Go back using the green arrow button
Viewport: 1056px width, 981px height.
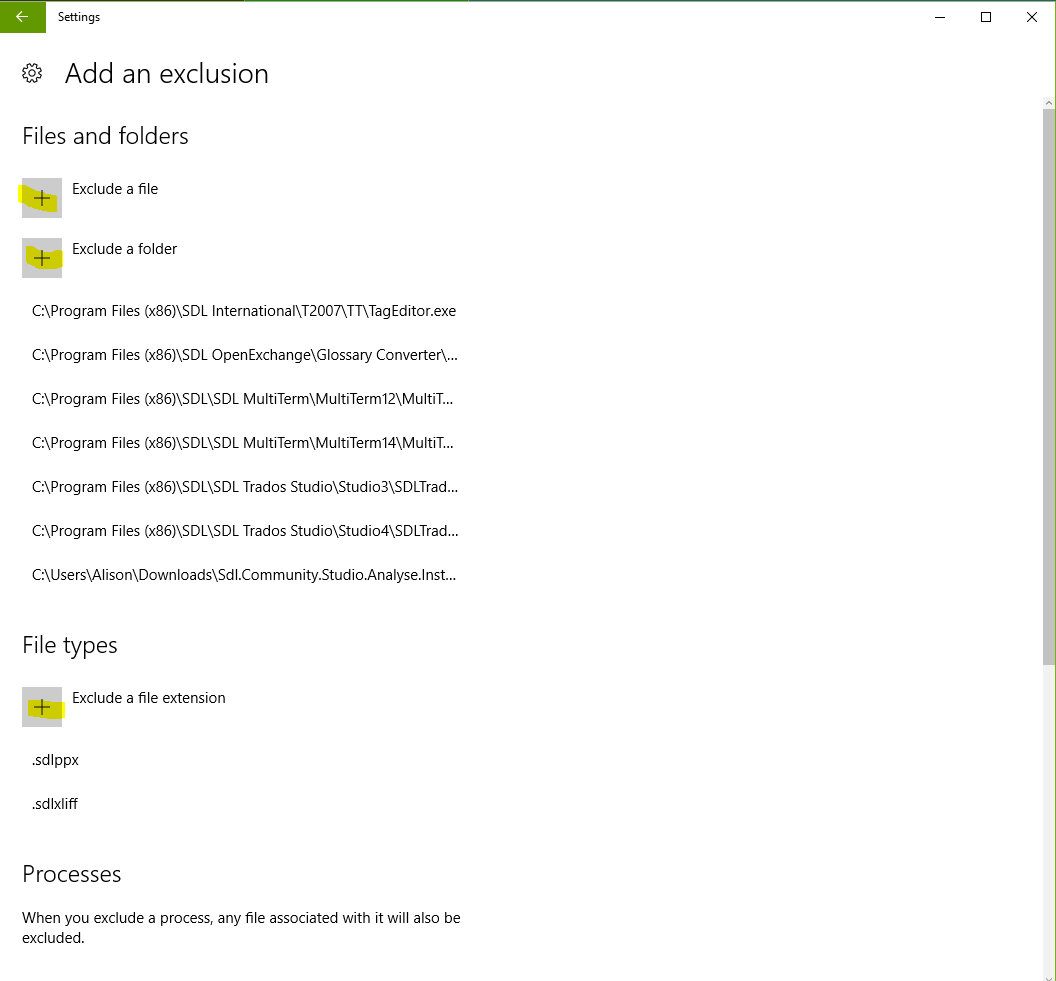23,17
